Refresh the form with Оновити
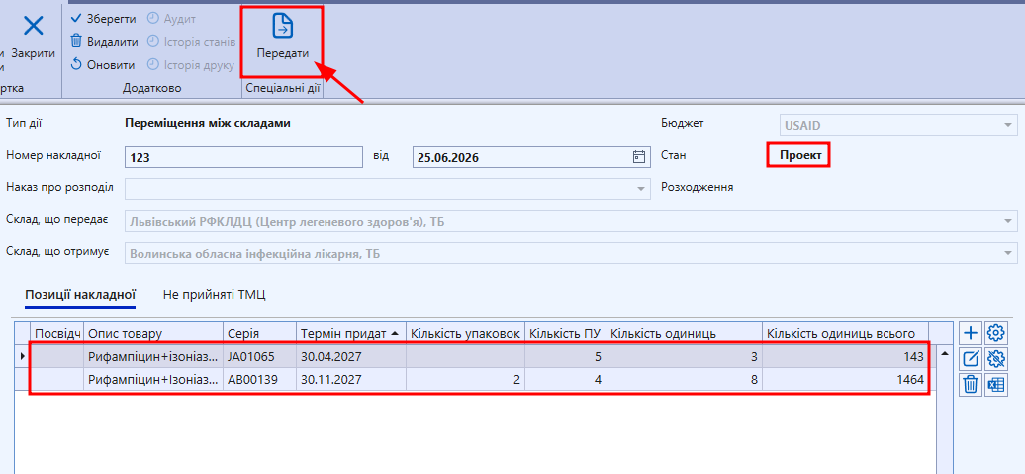Screen dimensions: 1025x474 (x=103, y=65)
